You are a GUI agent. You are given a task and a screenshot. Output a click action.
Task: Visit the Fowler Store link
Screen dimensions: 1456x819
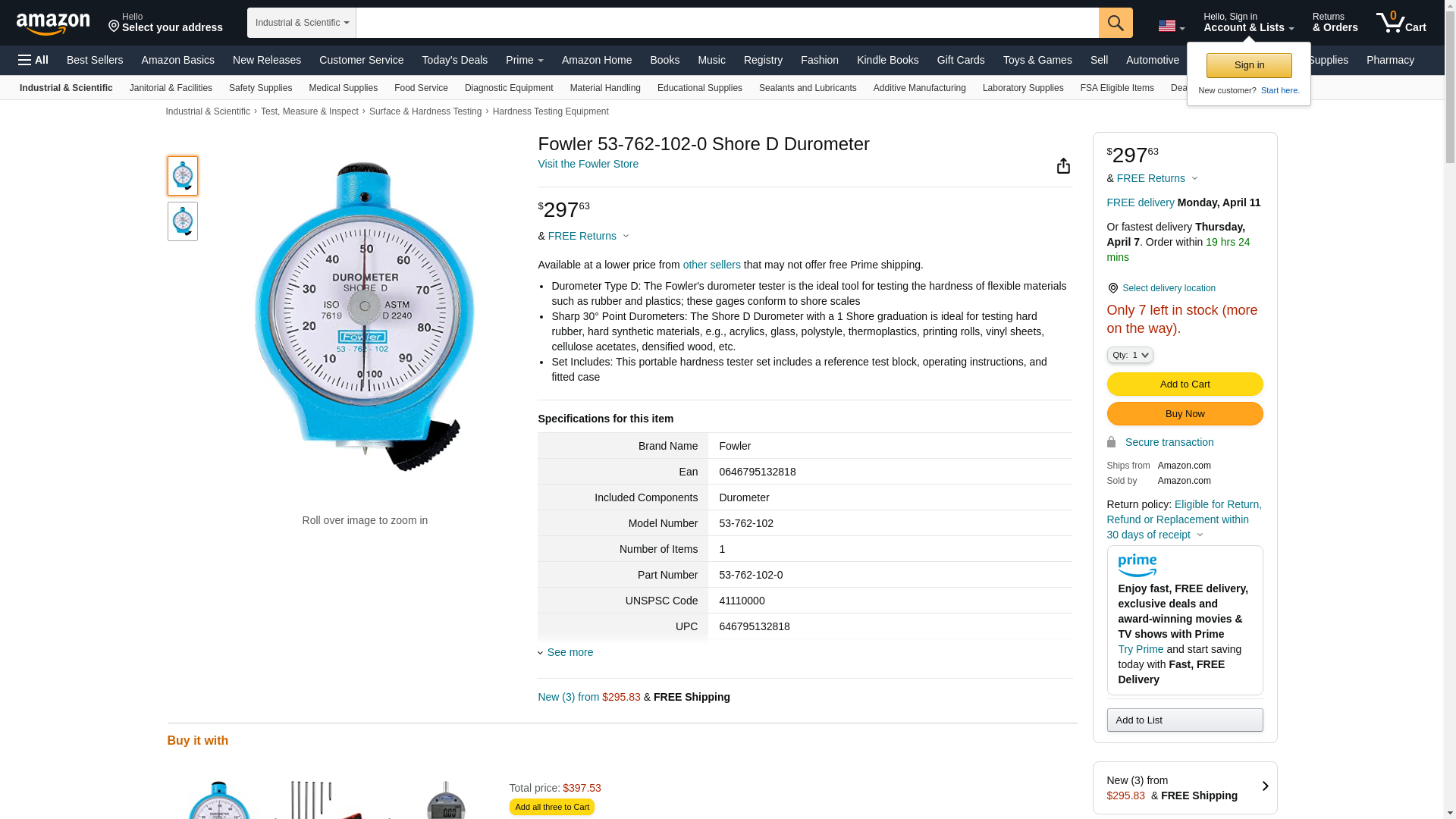click(588, 164)
